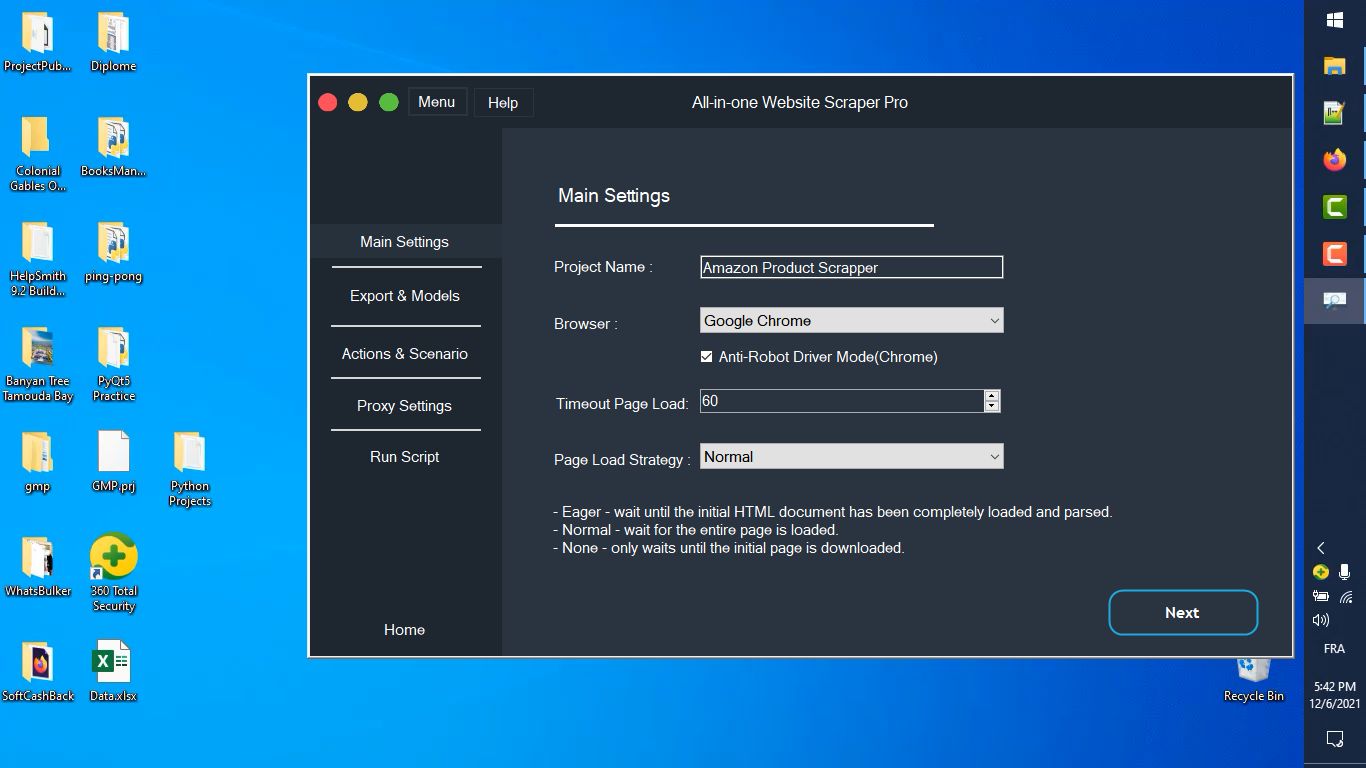Screen dimensions: 1366x768
Task: Open the Proxy Settings section
Action: (x=405, y=406)
